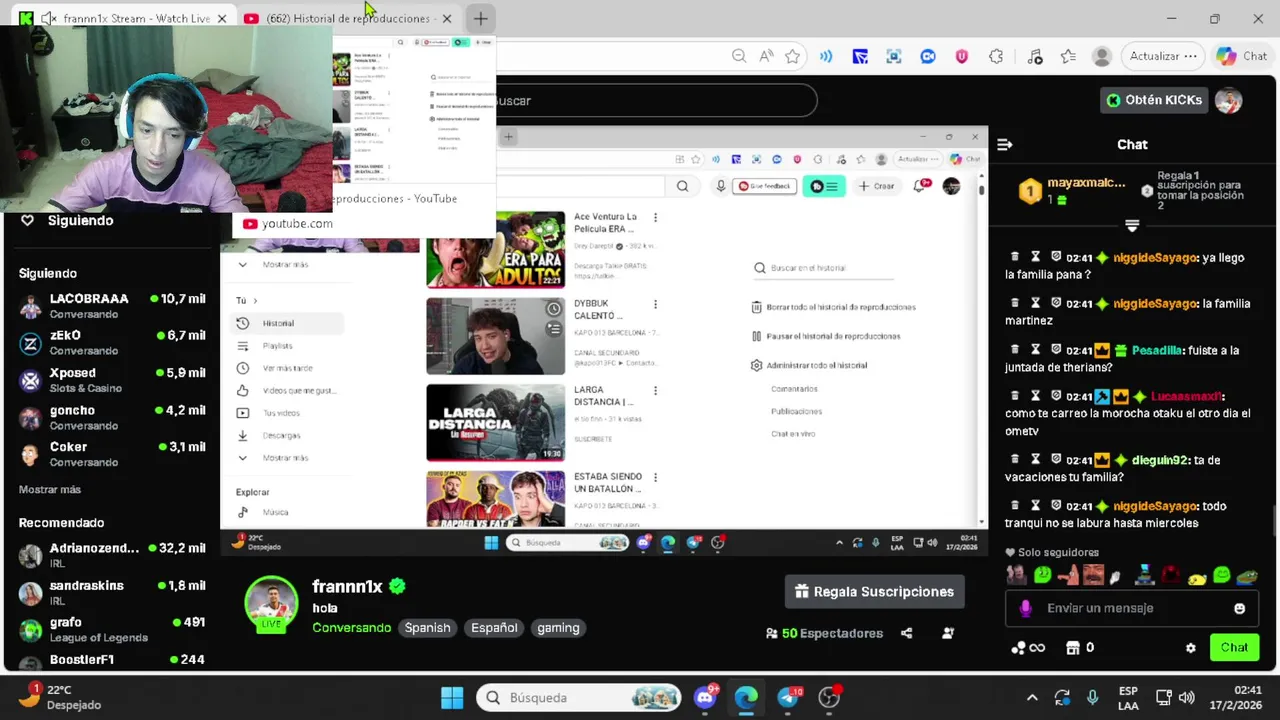Open the weather widget 22°C Despejado

point(60,697)
